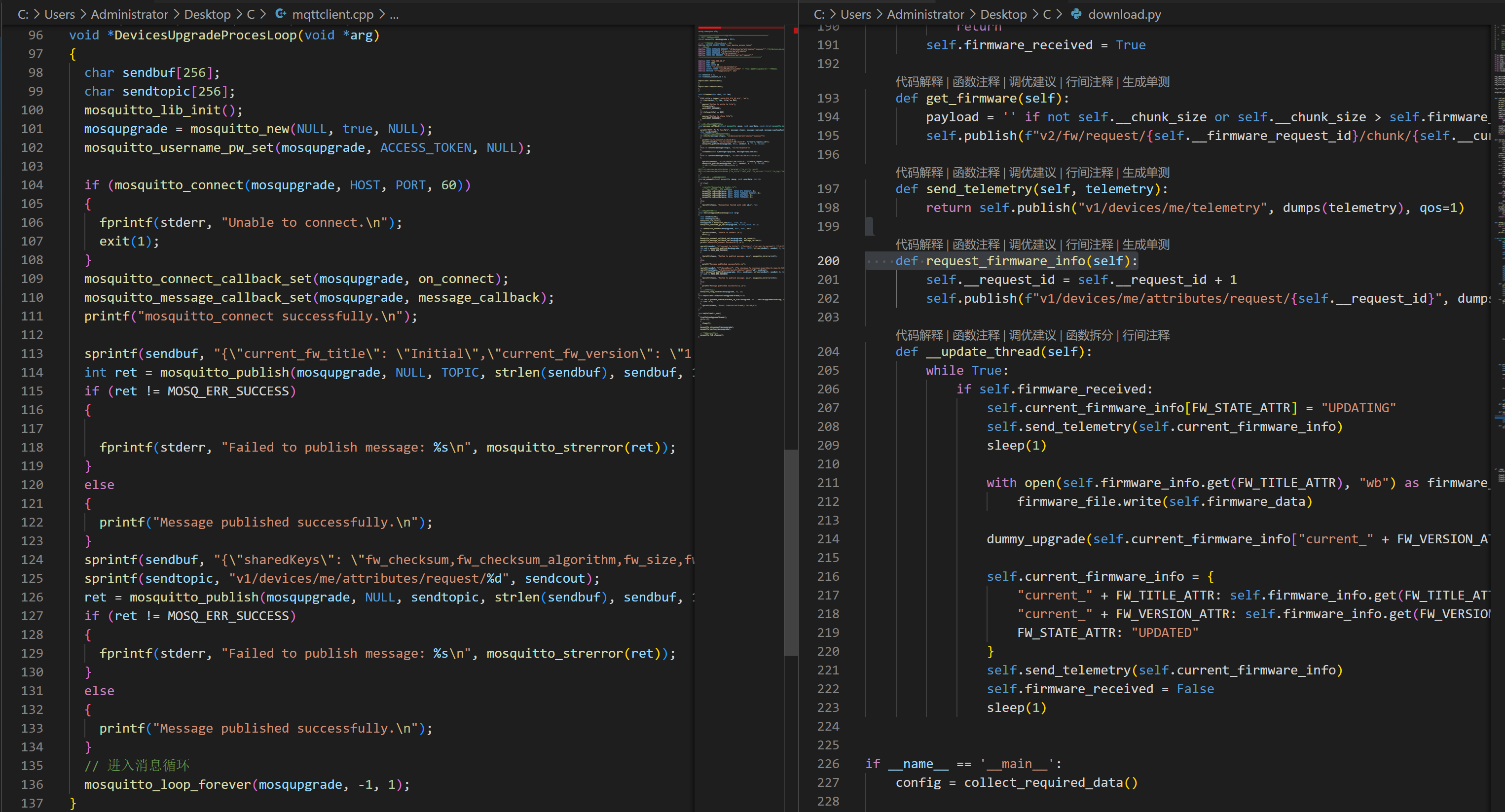Click 函数注释 above request_firmware_info function
The width and height of the screenshot is (1505, 812).
point(976,244)
